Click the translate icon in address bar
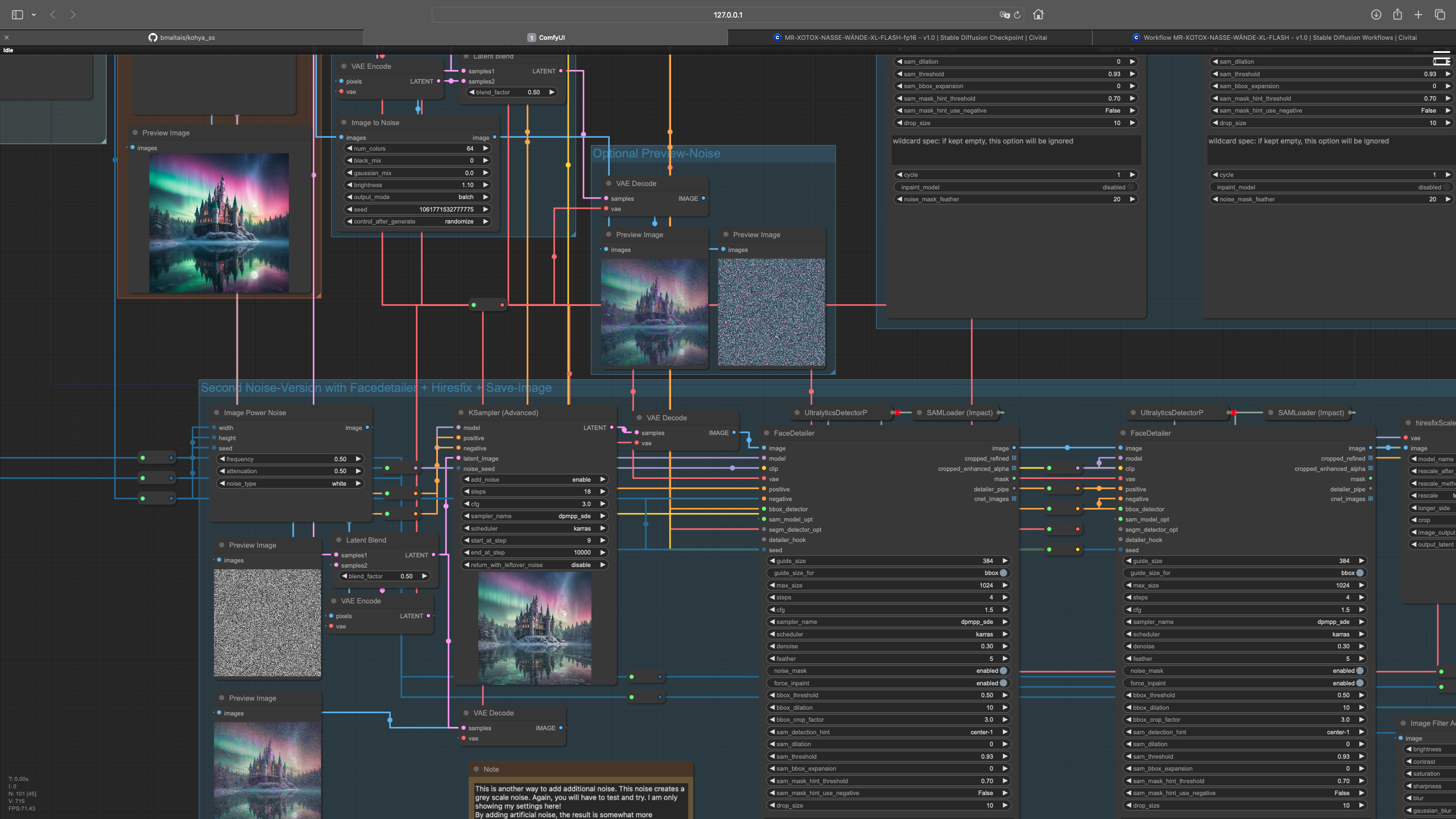The width and height of the screenshot is (1456, 819). coord(1004,15)
